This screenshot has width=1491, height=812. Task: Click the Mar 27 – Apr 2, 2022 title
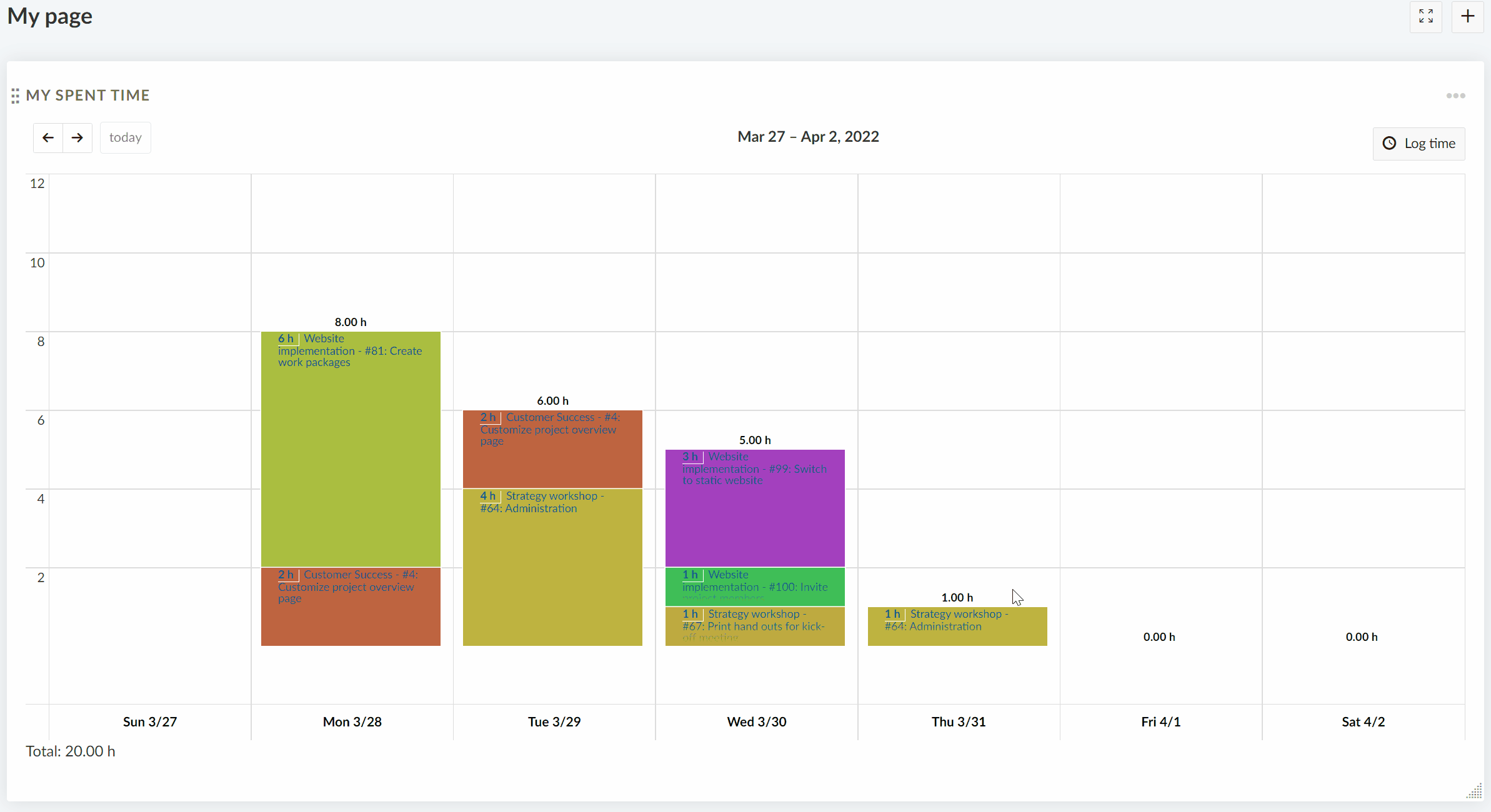(808, 137)
